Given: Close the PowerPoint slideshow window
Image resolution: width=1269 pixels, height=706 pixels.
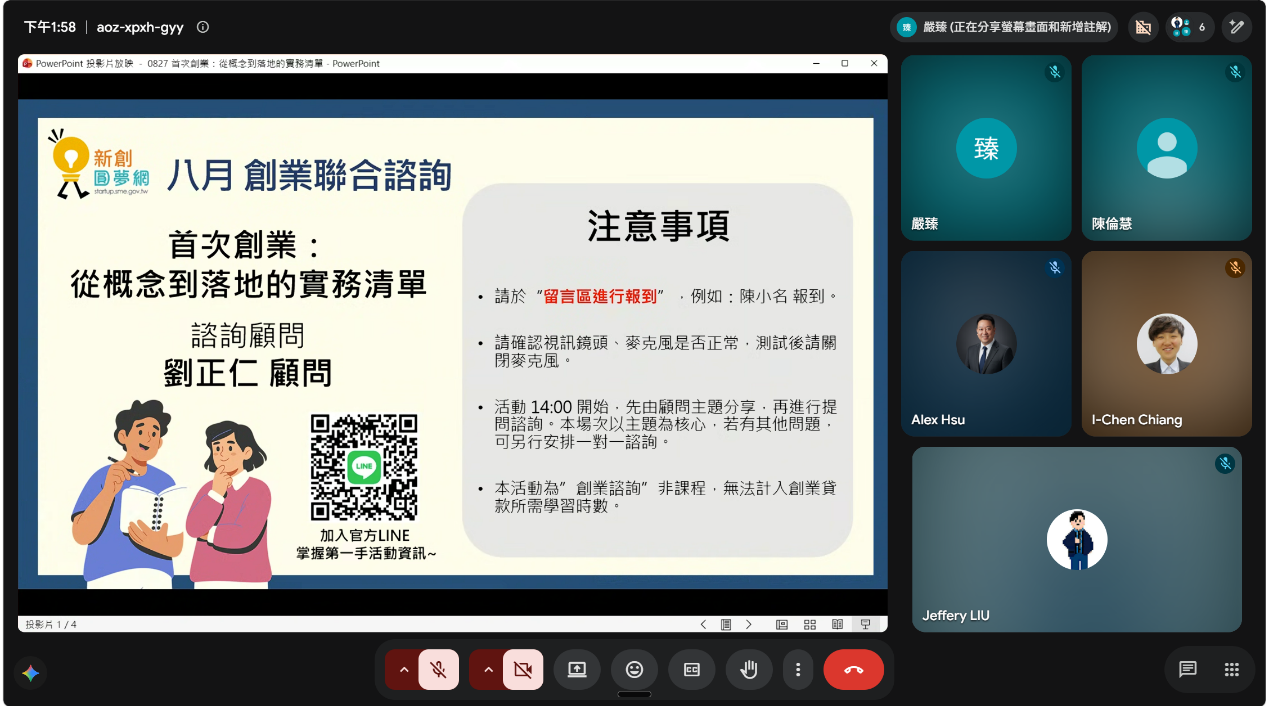Looking at the screenshot, I should point(874,63).
